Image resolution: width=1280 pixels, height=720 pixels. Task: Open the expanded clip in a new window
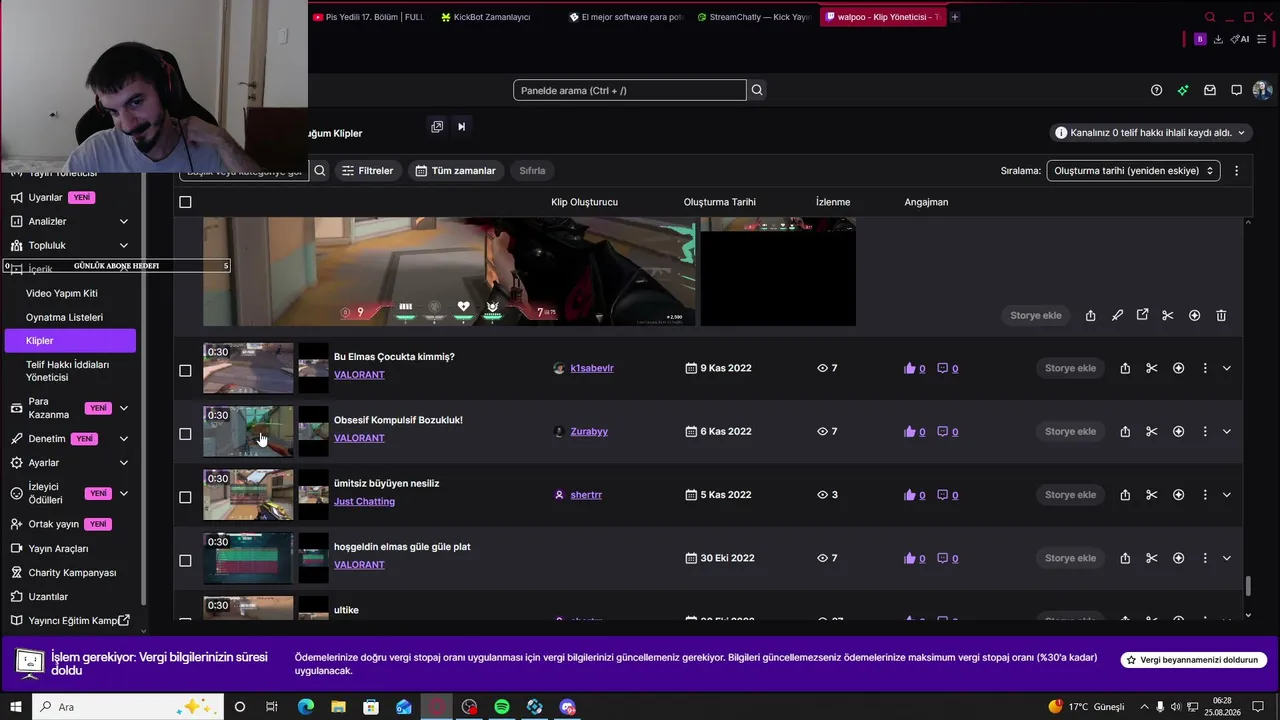tap(1143, 315)
